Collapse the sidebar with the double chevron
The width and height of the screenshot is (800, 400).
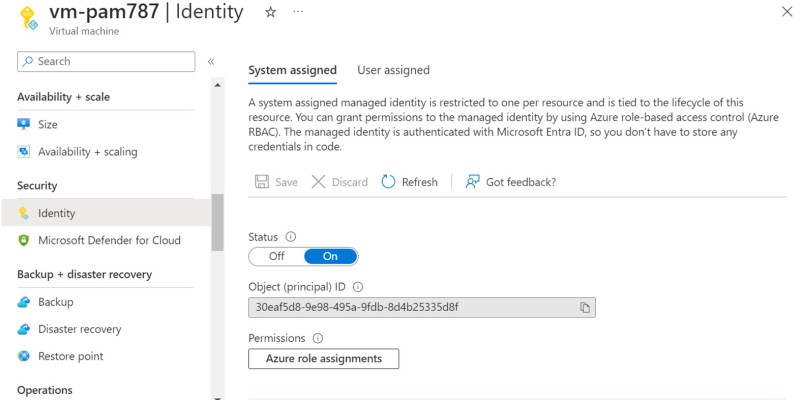click(211, 62)
